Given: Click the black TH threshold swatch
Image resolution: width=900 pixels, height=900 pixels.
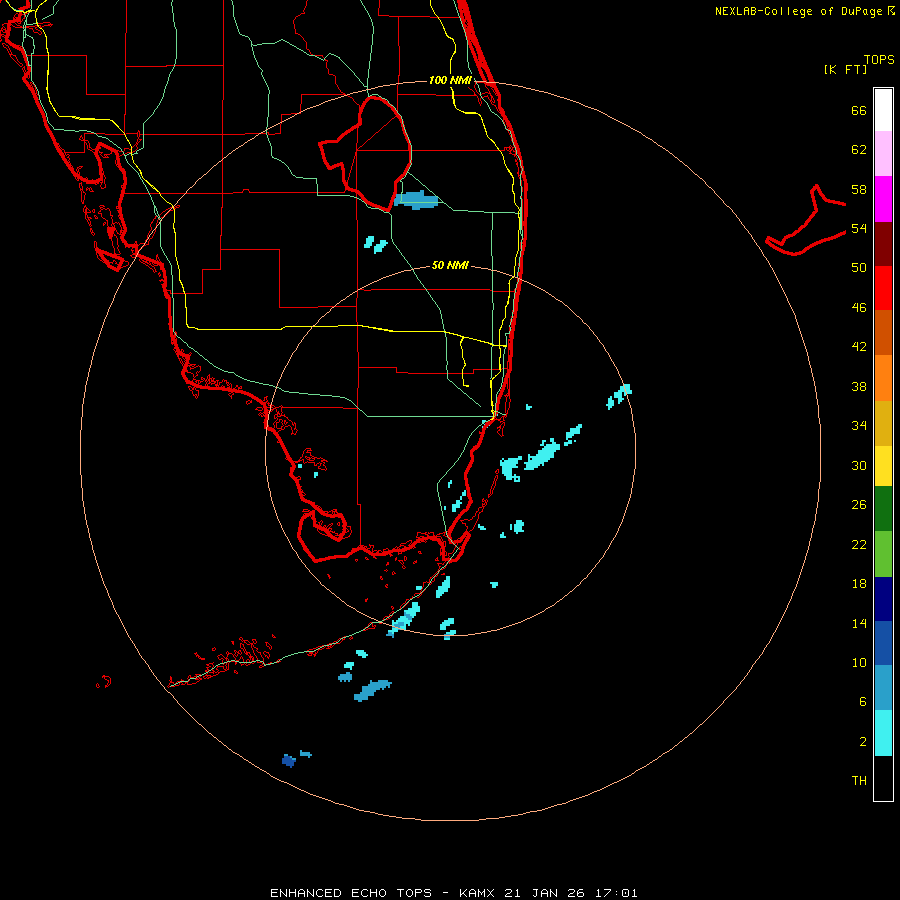Looking at the screenshot, I should click(x=883, y=778).
